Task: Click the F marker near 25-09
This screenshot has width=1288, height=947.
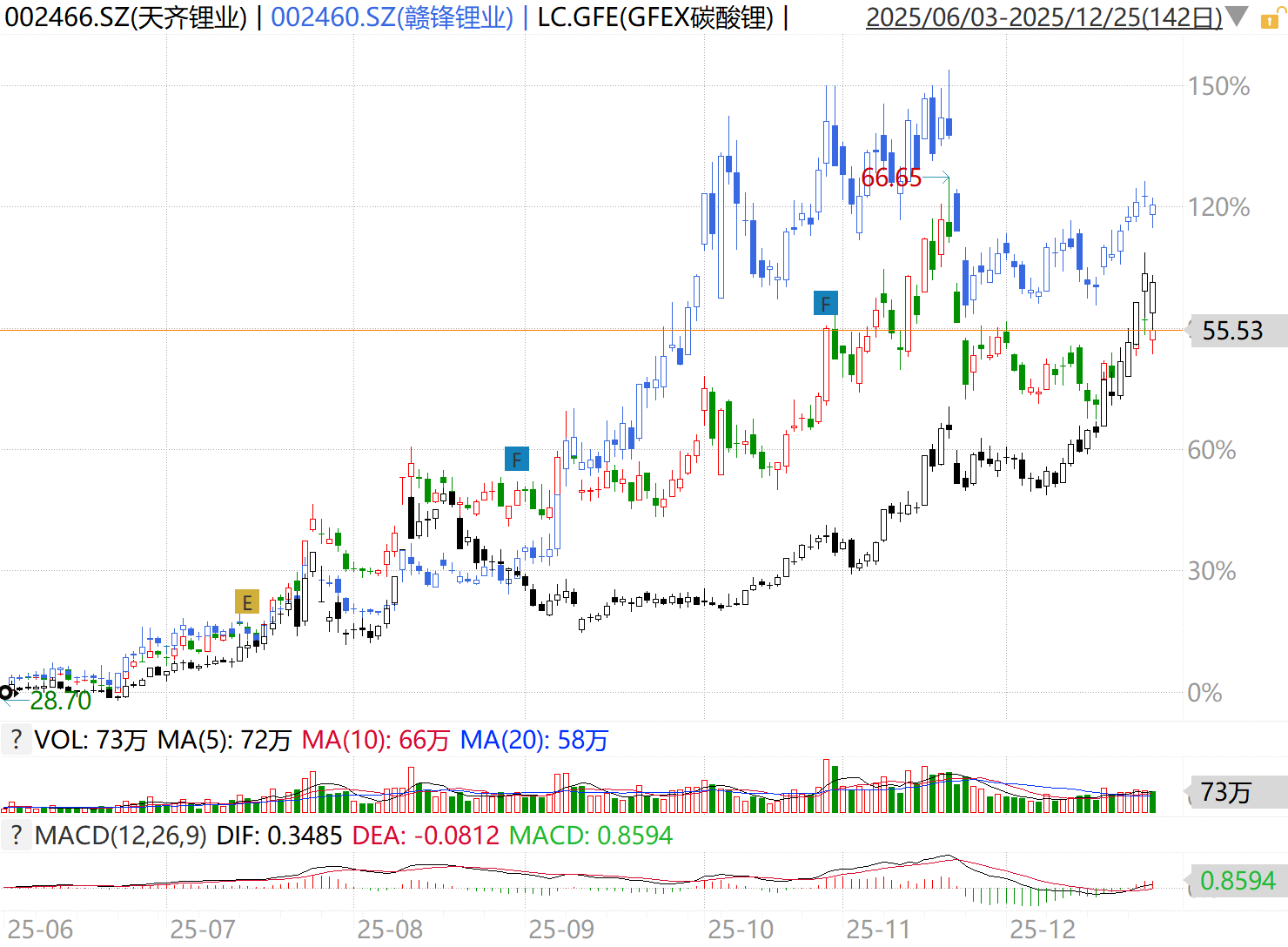Action: point(517,460)
